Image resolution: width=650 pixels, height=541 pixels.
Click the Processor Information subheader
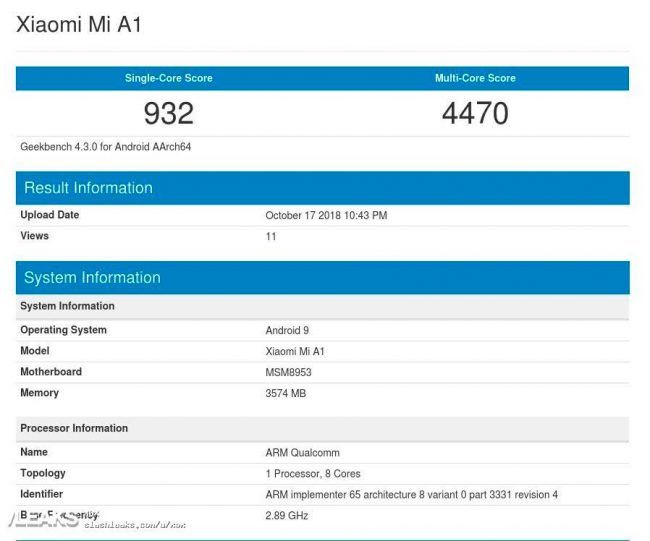coord(323,429)
